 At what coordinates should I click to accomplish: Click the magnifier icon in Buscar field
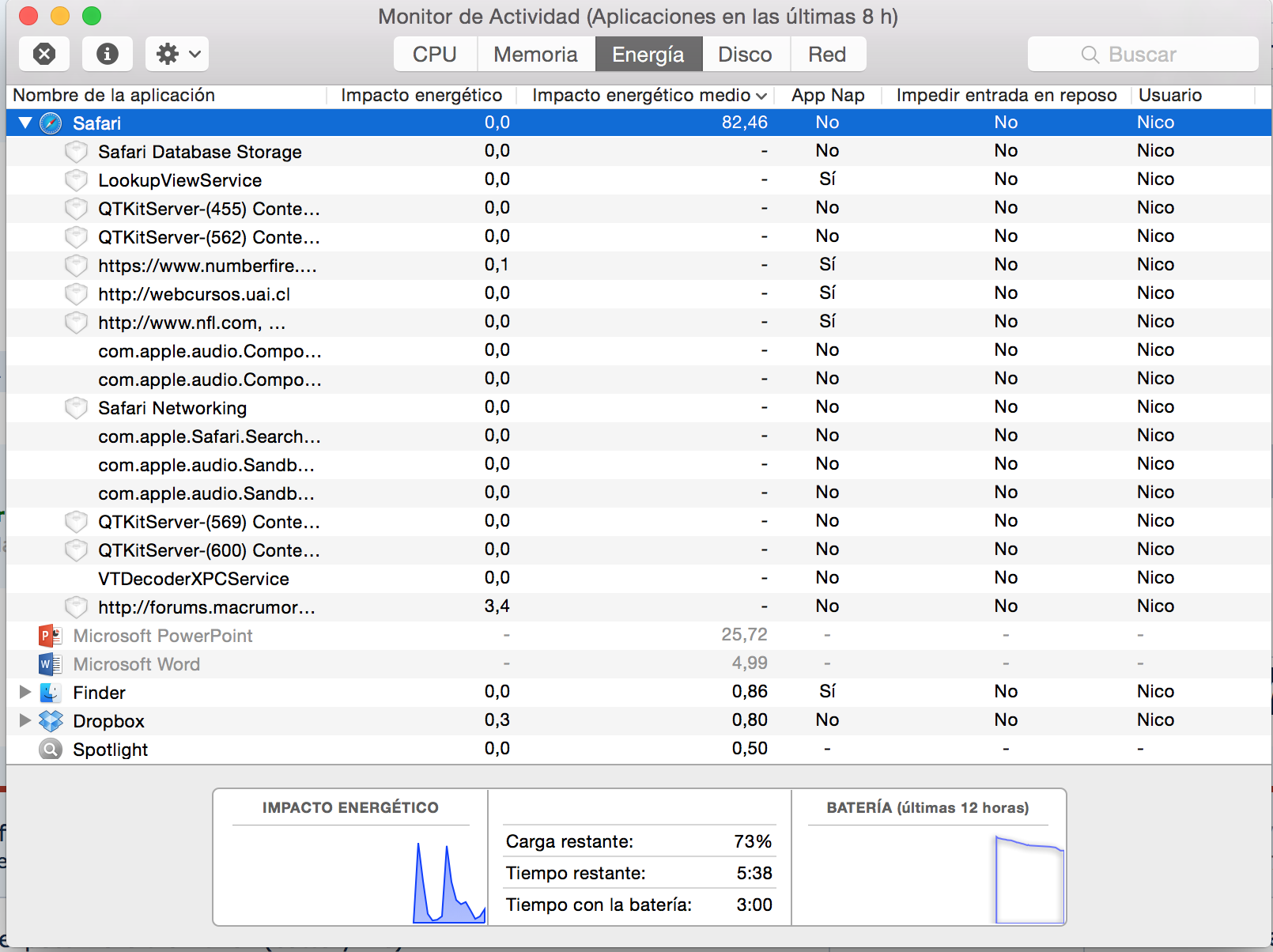tap(1090, 55)
